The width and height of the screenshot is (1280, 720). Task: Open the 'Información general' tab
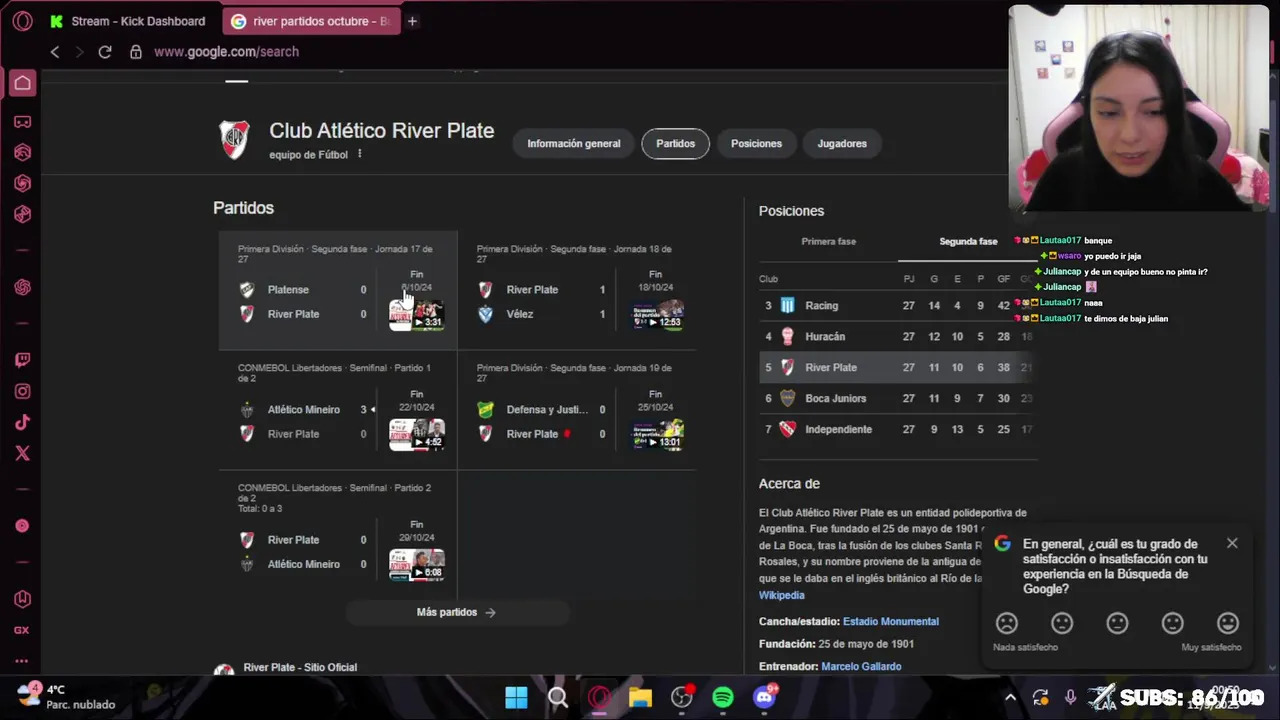[x=574, y=143]
